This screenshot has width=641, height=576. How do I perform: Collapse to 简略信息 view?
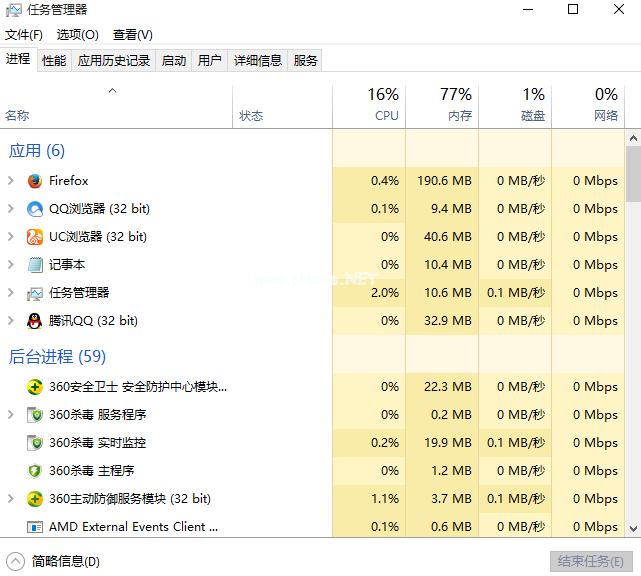(x=54, y=561)
